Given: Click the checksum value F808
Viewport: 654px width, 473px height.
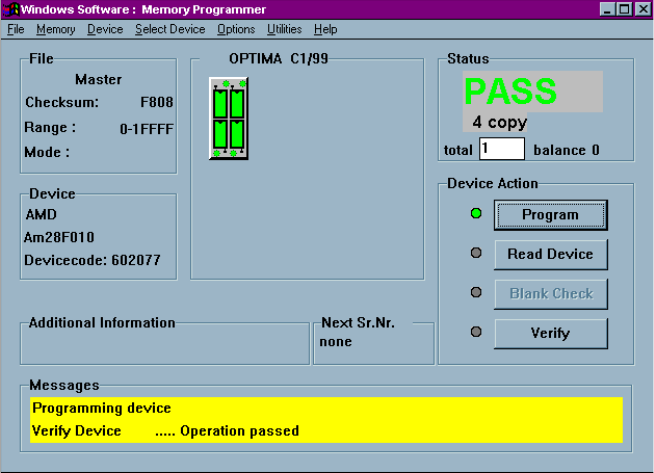Looking at the screenshot, I should (x=156, y=102).
